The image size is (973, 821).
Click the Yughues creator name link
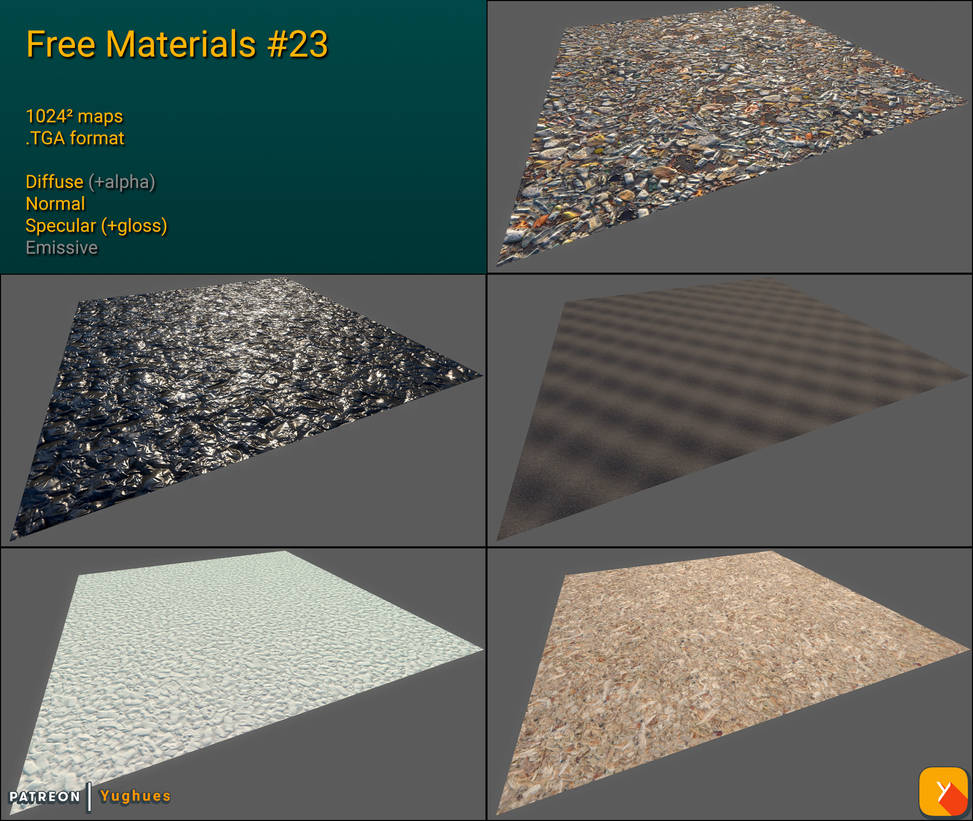coord(134,796)
